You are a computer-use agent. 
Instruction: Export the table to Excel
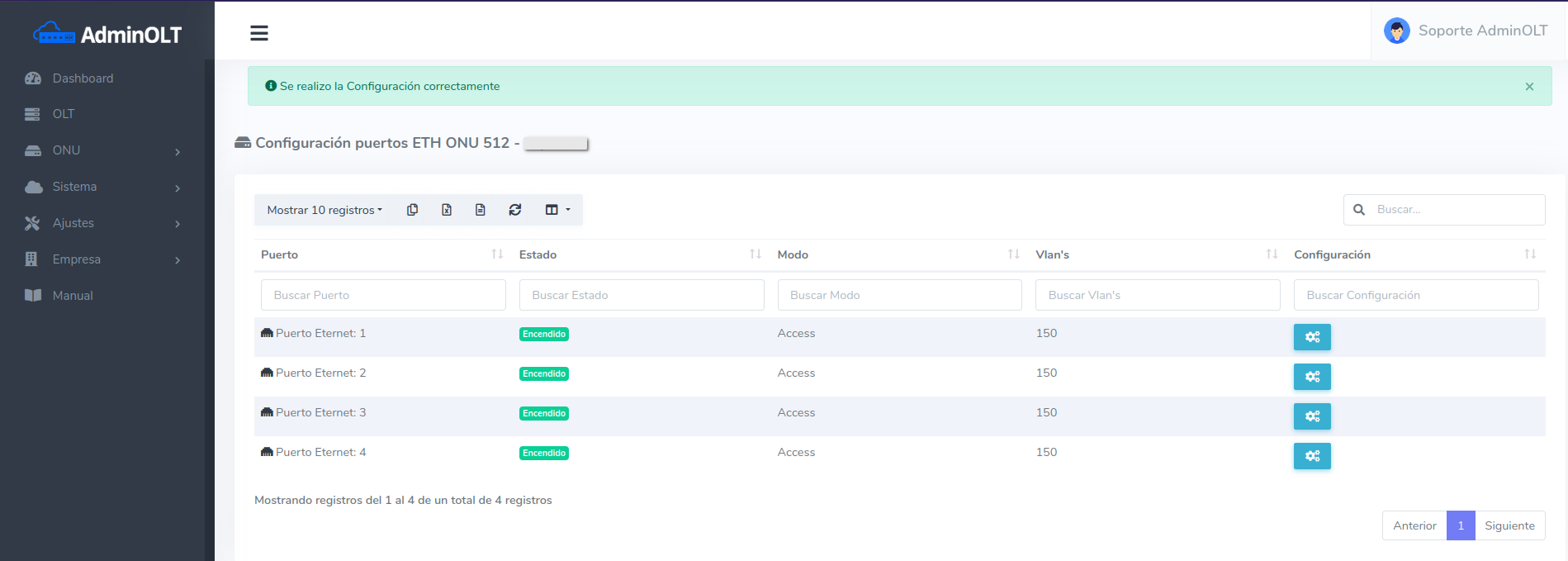[447, 210]
